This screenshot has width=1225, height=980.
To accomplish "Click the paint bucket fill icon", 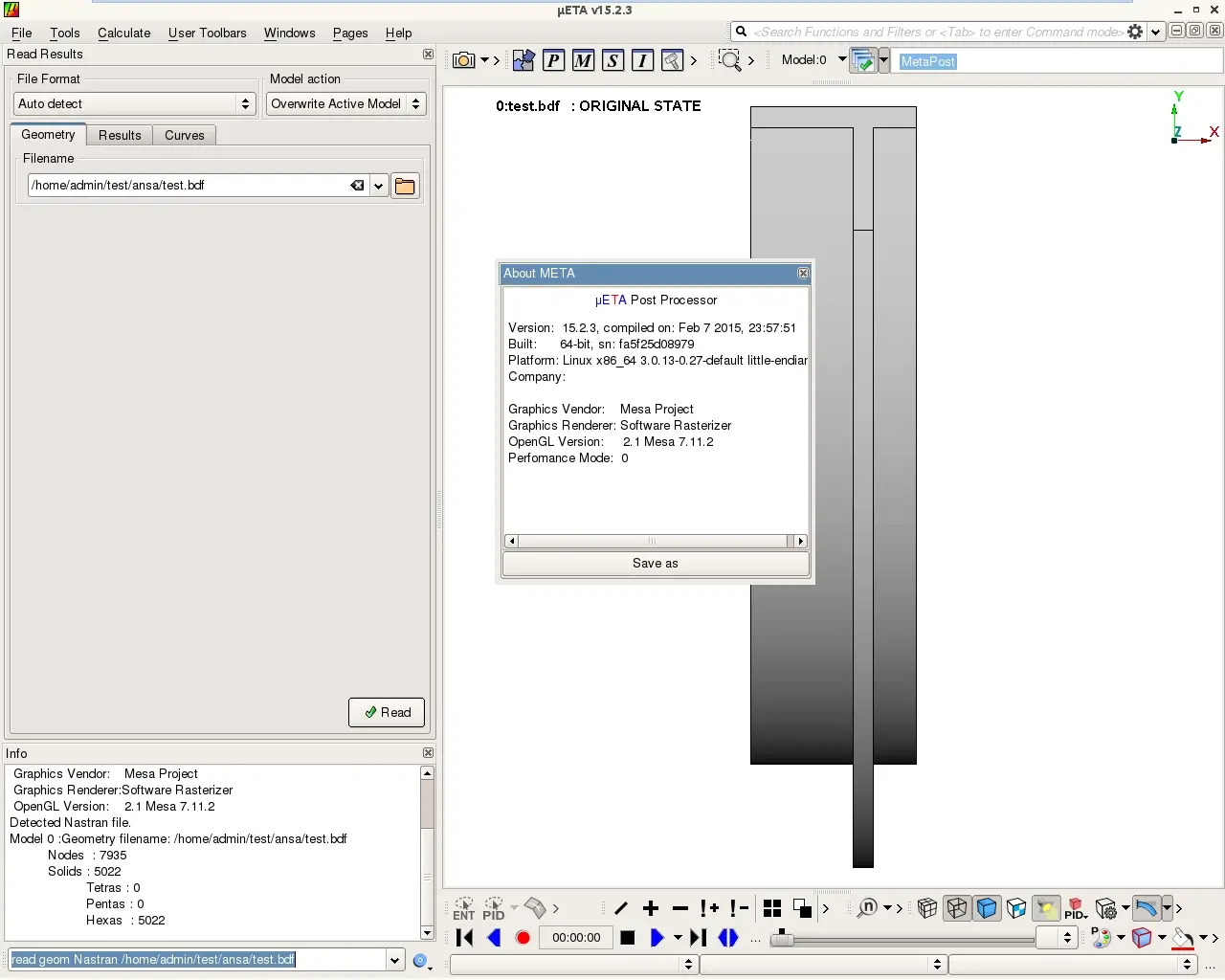I will pyautogui.click(x=1183, y=938).
